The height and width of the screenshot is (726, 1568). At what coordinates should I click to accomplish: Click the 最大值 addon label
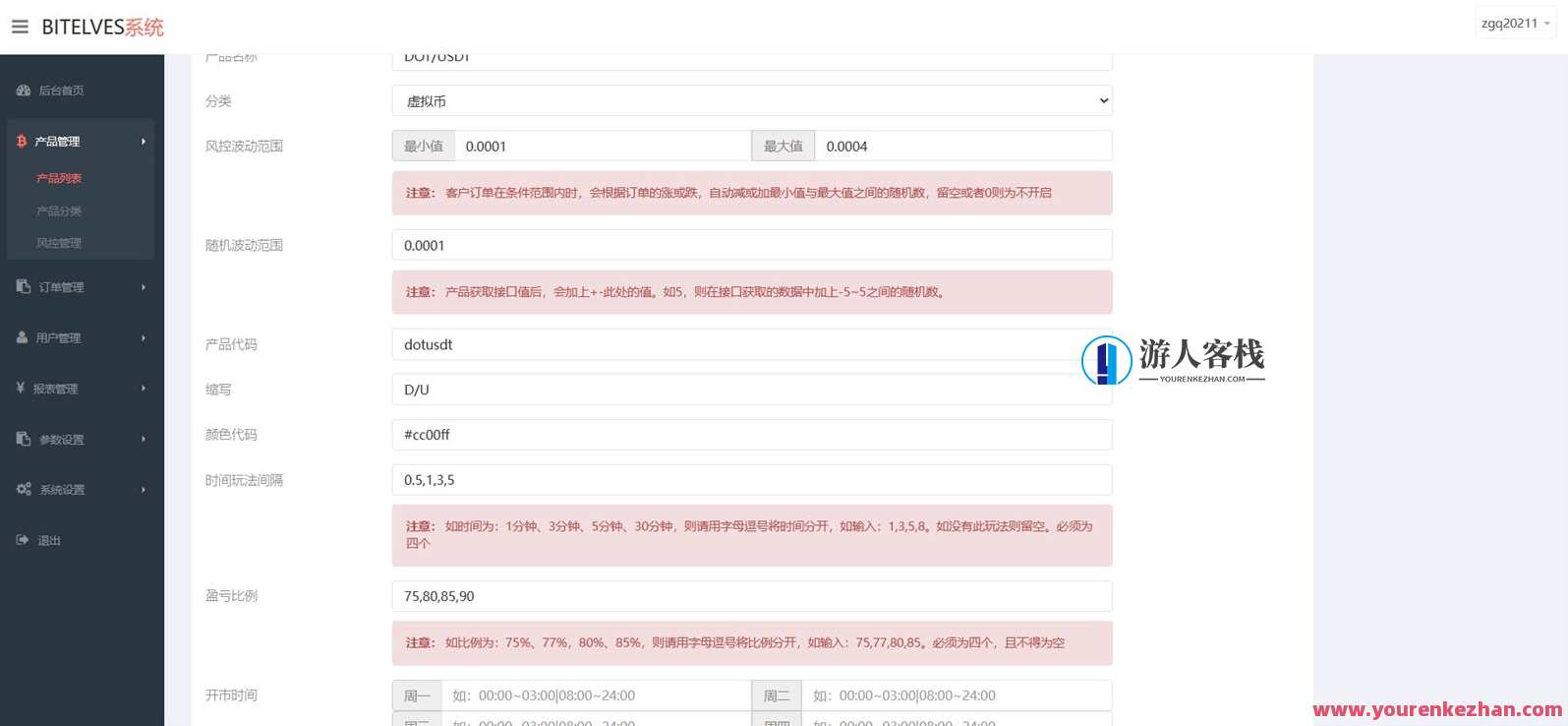pos(784,146)
